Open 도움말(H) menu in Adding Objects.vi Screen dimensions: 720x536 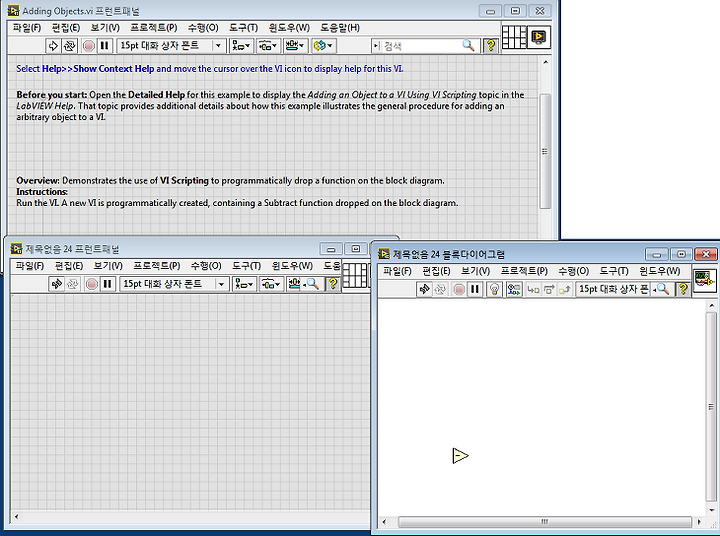[340, 28]
